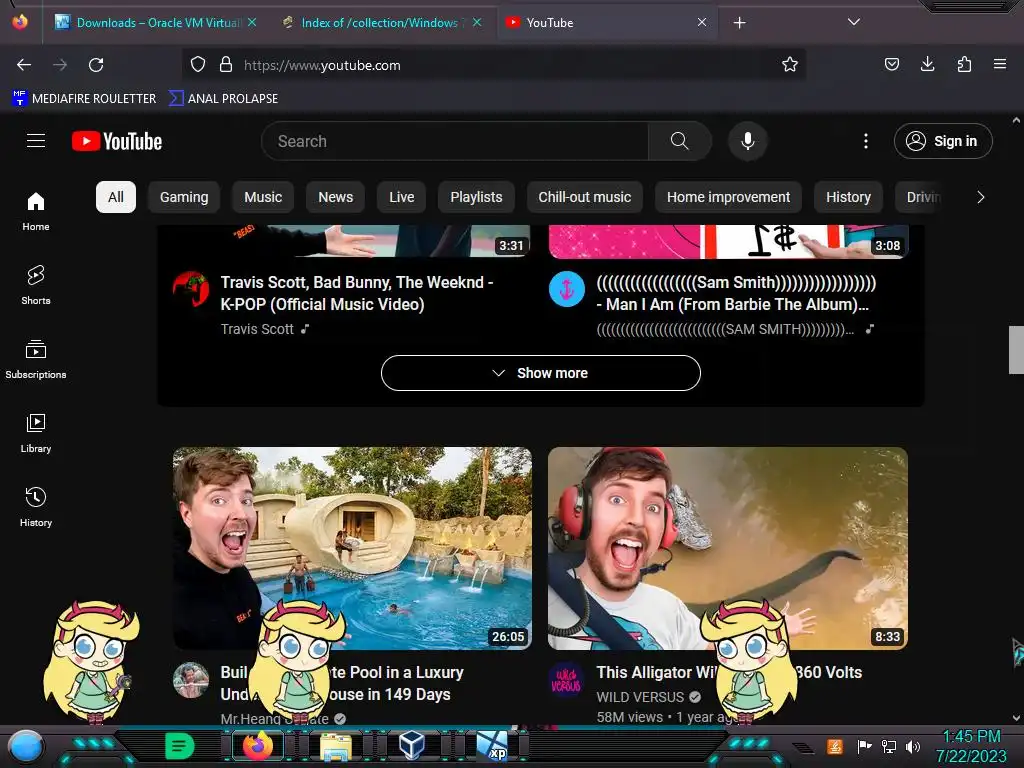Image resolution: width=1024 pixels, height=768 pixels.
Task: Select the All filter chip
Action: tap(116, 197)
